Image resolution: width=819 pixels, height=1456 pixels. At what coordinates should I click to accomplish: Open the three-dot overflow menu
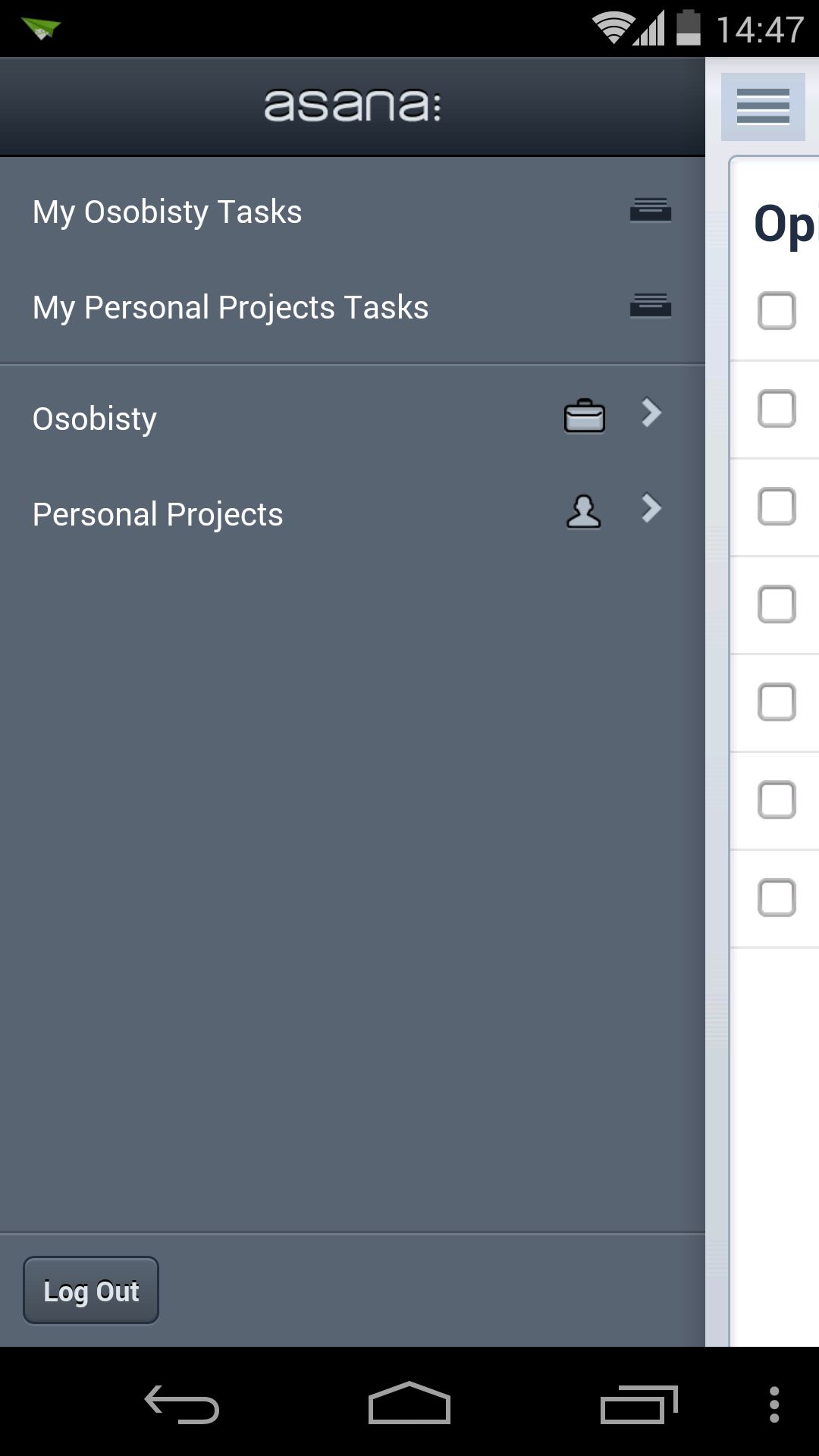[774, 1404]
